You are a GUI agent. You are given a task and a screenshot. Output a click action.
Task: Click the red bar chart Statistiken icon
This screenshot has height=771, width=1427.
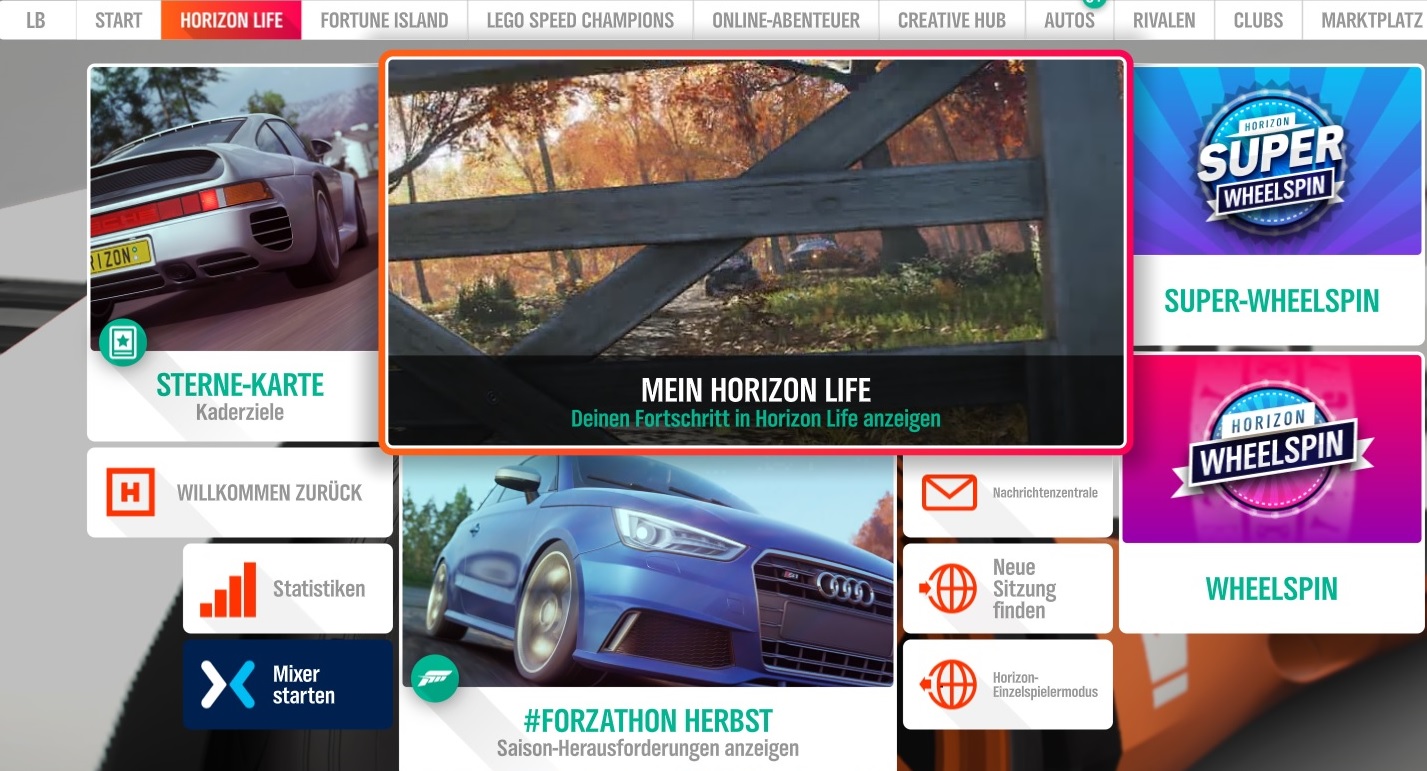(x=228, y=589)
